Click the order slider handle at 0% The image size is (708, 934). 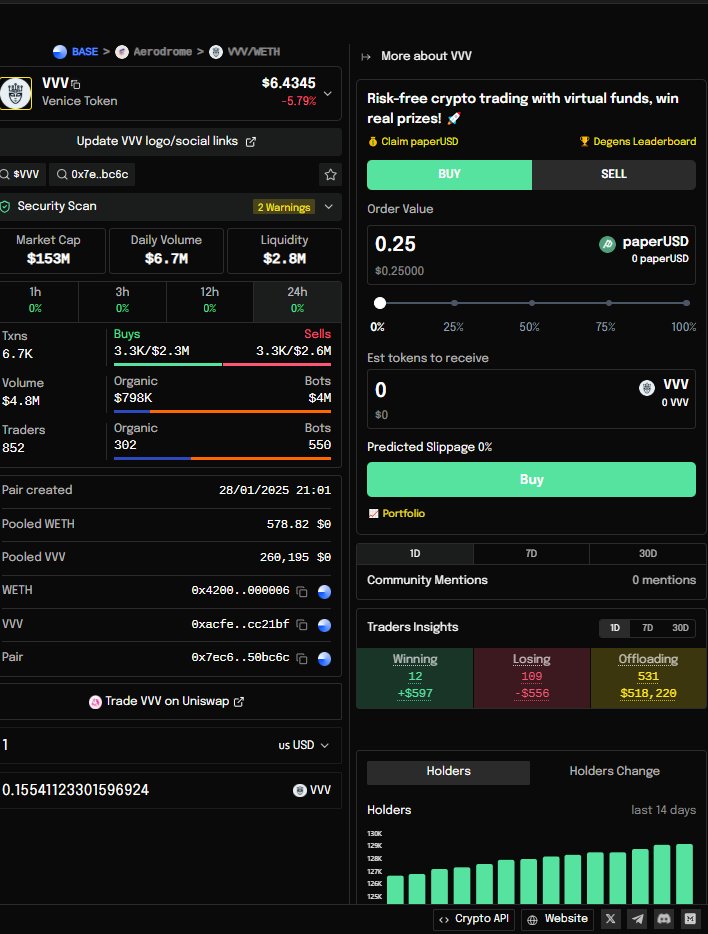[x=380, y=303]
